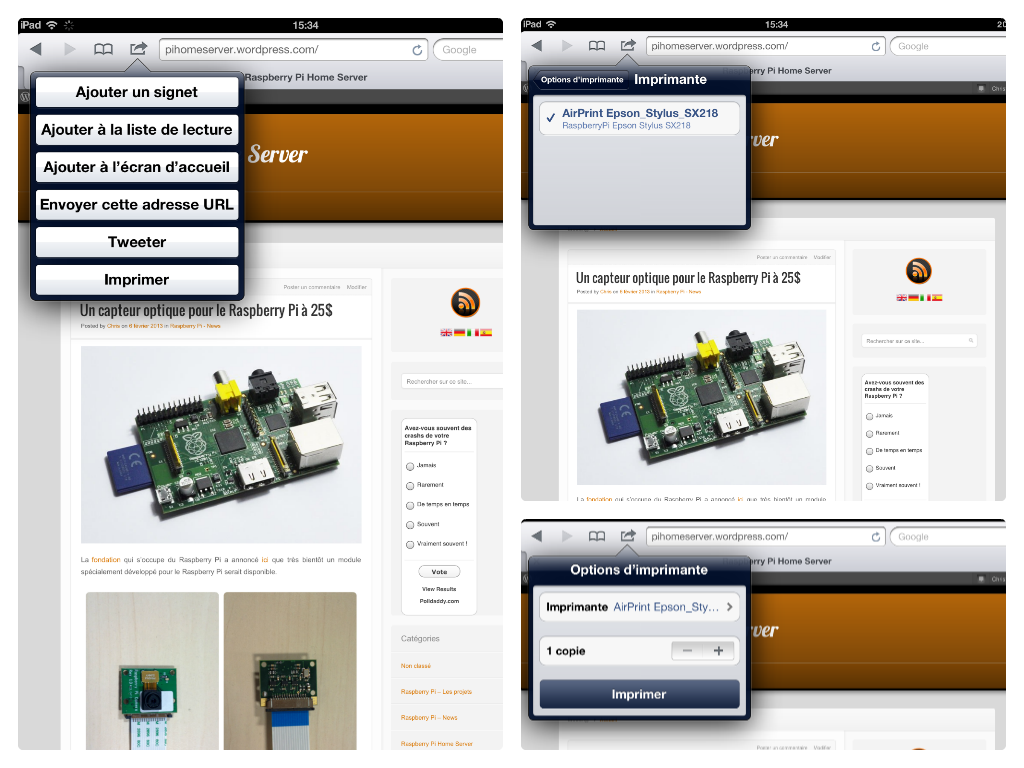Focus the URL field in bottom-right screenshot
Viewport: 1024px width, 768px height.
pos(765,537)
